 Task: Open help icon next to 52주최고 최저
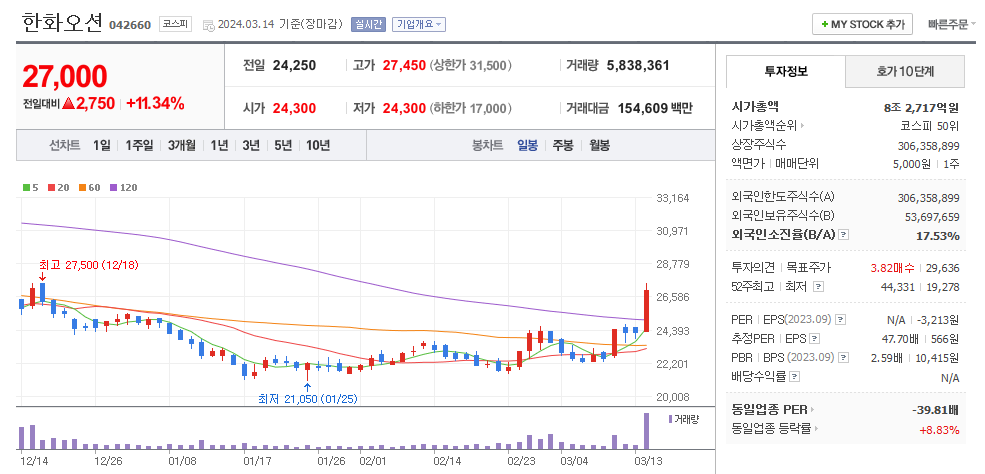click(818, 287)
